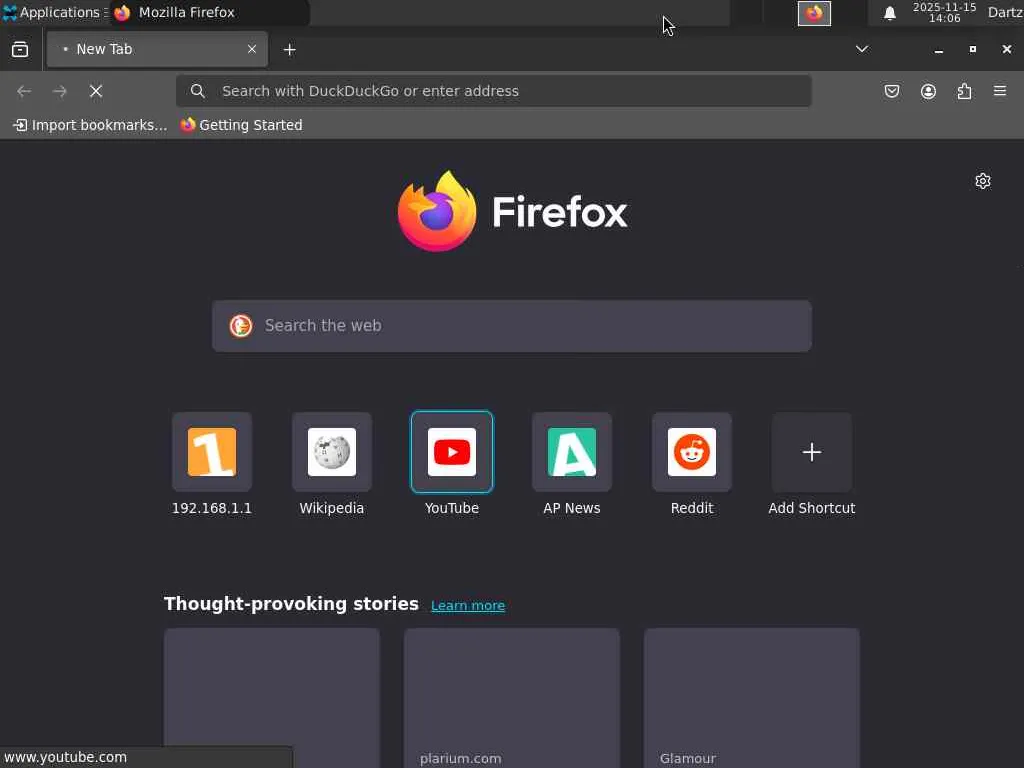
Task: Open the Applications menu in the top panel
Action: point(54,12)
